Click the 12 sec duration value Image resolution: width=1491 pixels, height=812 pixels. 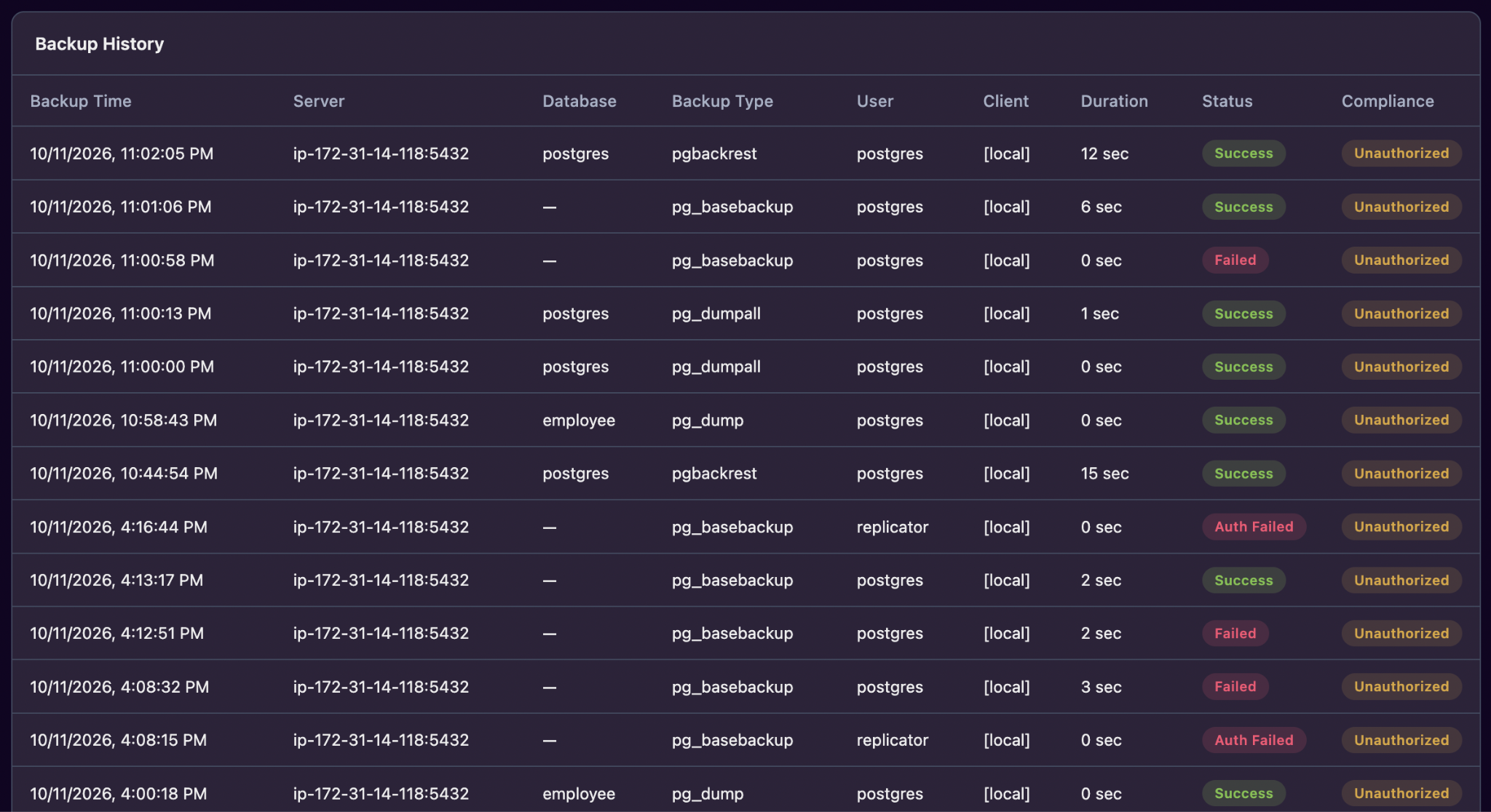click(1105, 154)
